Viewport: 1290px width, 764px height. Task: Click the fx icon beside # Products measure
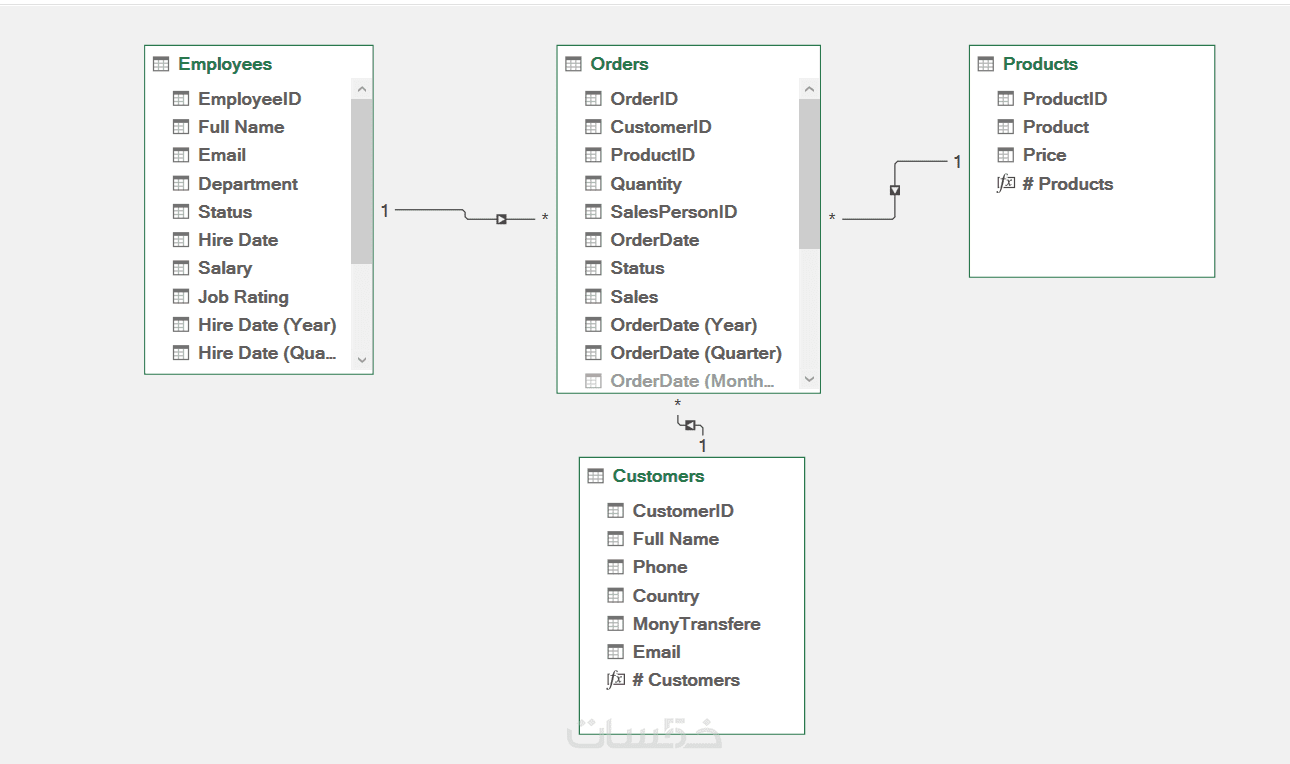coord(1006,184)
